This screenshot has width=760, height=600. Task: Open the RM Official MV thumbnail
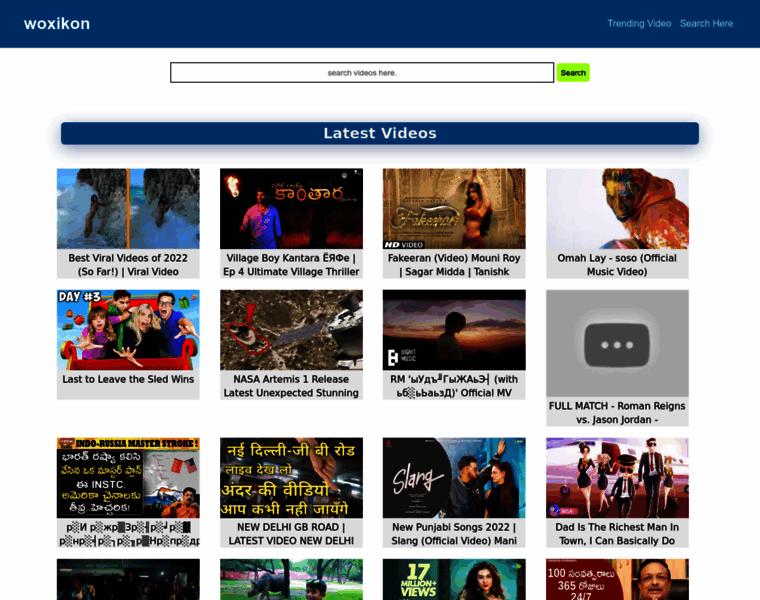pos(454,330)
